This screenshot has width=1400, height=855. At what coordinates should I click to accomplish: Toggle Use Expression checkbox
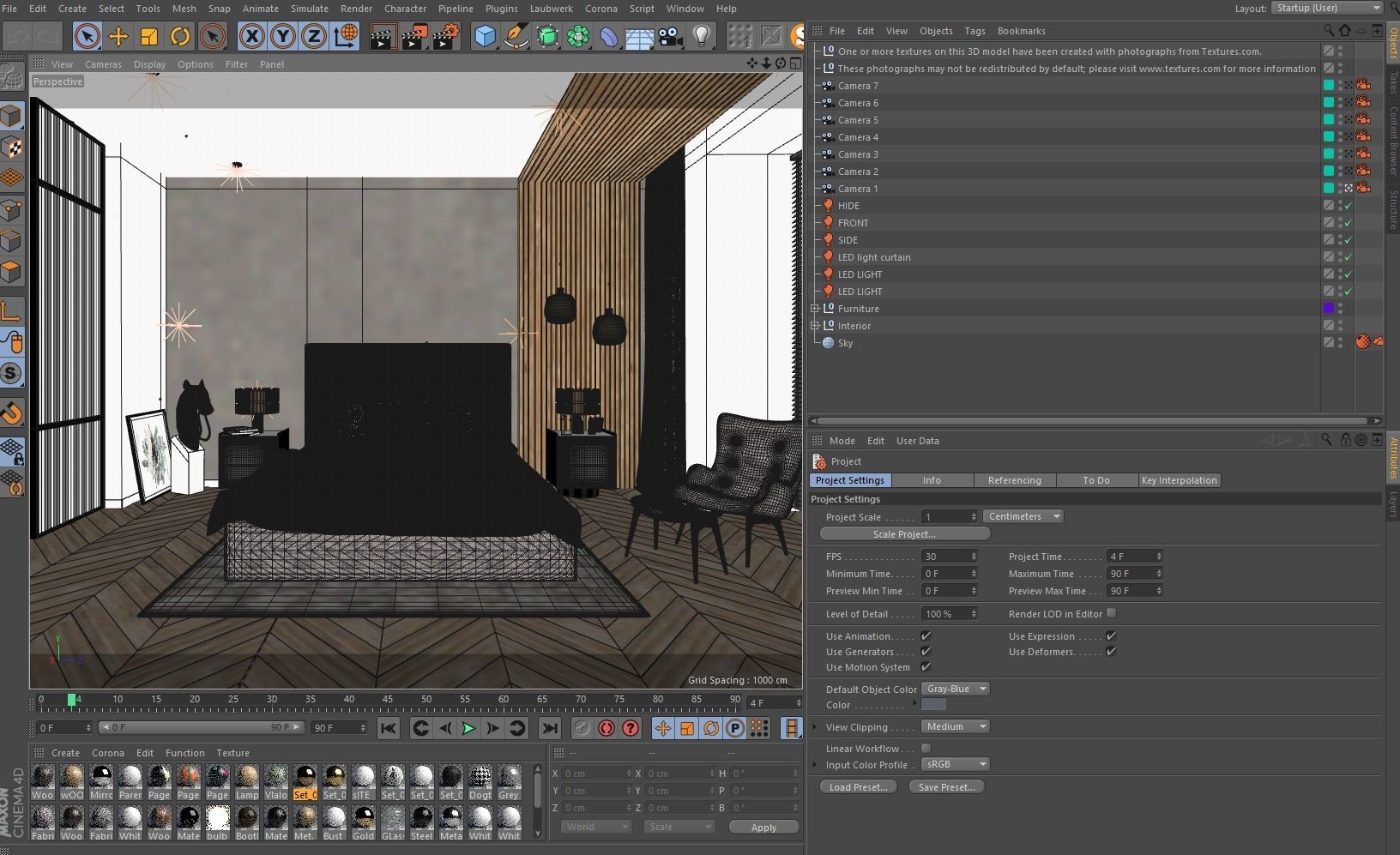[x=1111, y=636]
